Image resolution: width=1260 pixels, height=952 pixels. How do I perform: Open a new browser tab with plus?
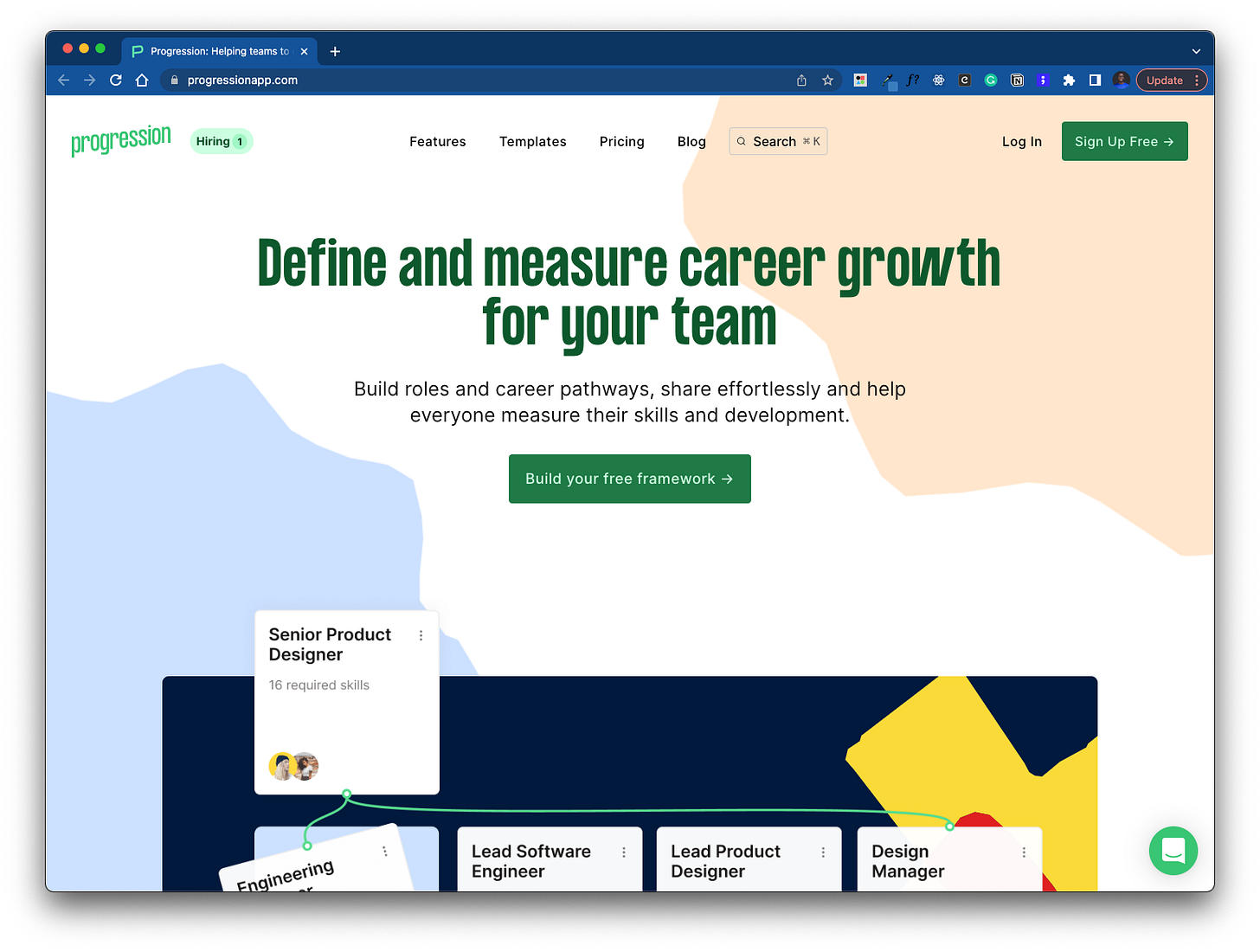pyautogui.click(x=335, y=51)
